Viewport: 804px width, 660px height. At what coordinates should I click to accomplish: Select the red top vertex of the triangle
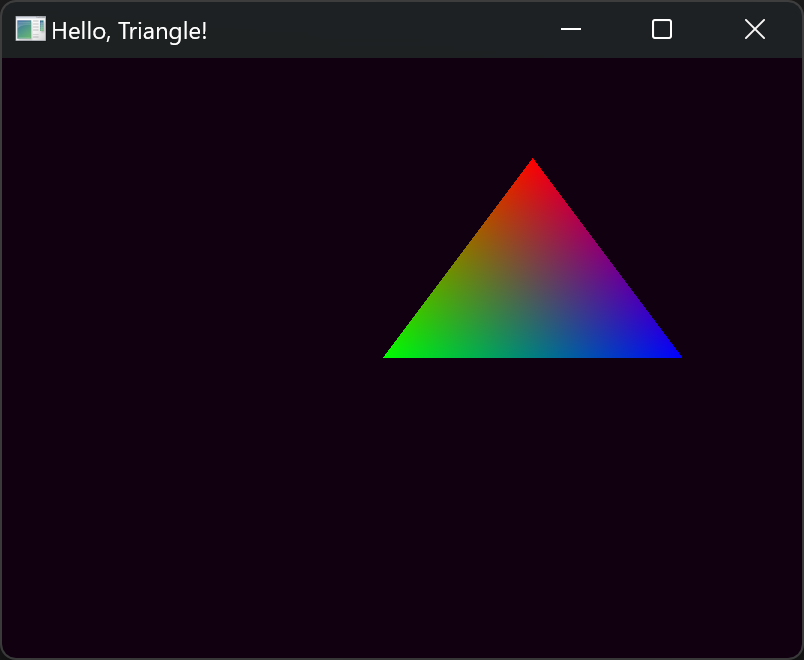click(x=533, y=163)
